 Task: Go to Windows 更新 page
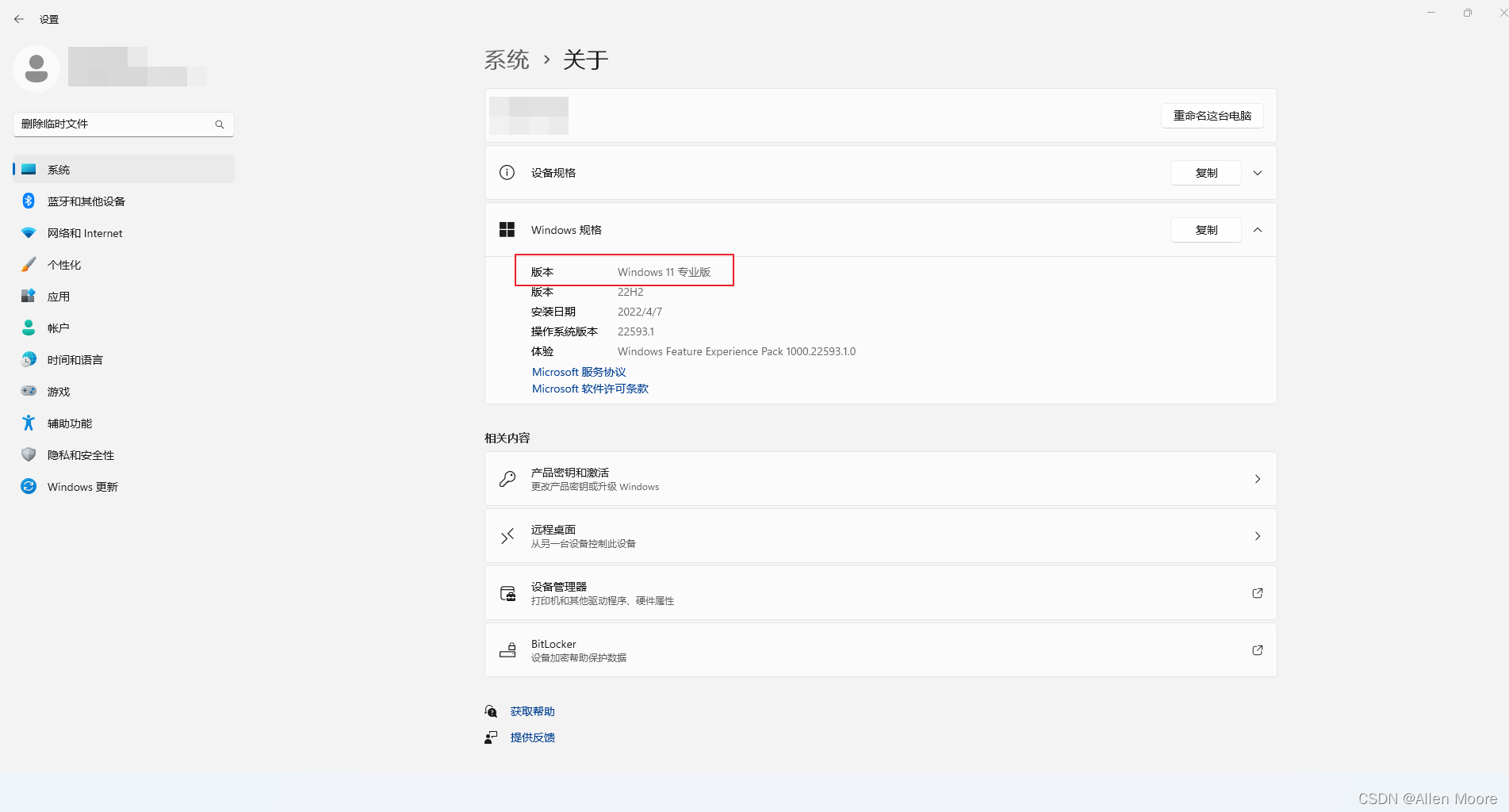pos(124,486)
